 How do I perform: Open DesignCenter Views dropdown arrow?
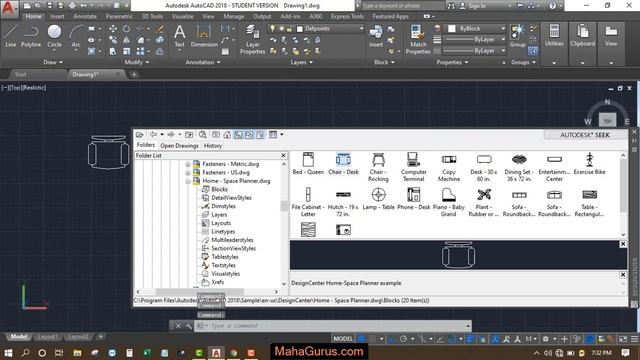coord(282,135)
